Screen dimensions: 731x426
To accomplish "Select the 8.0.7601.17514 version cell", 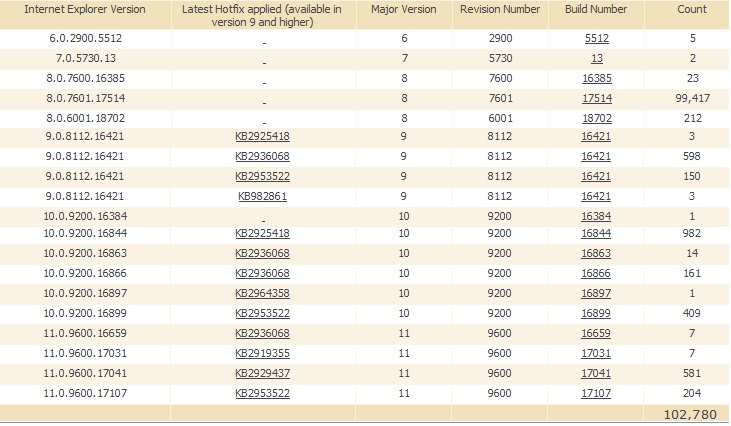I will coord(85,97).
